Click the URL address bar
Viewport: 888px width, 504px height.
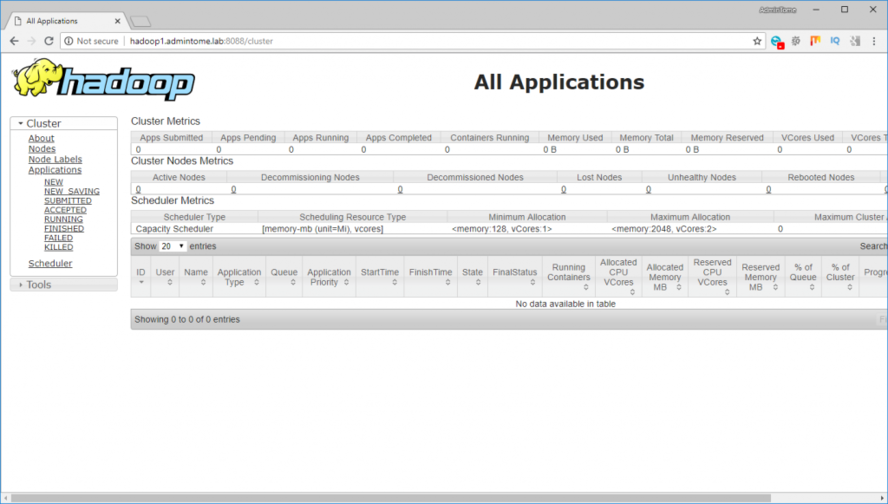pyautogui.click(x=400, y=41)
